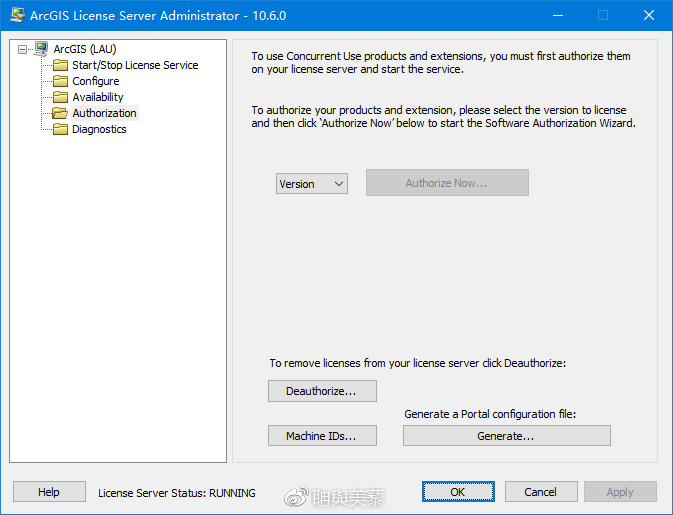Collapse the ArcGIS (LAU) tree node
The image size is (673, 515).
click(22, 49)
